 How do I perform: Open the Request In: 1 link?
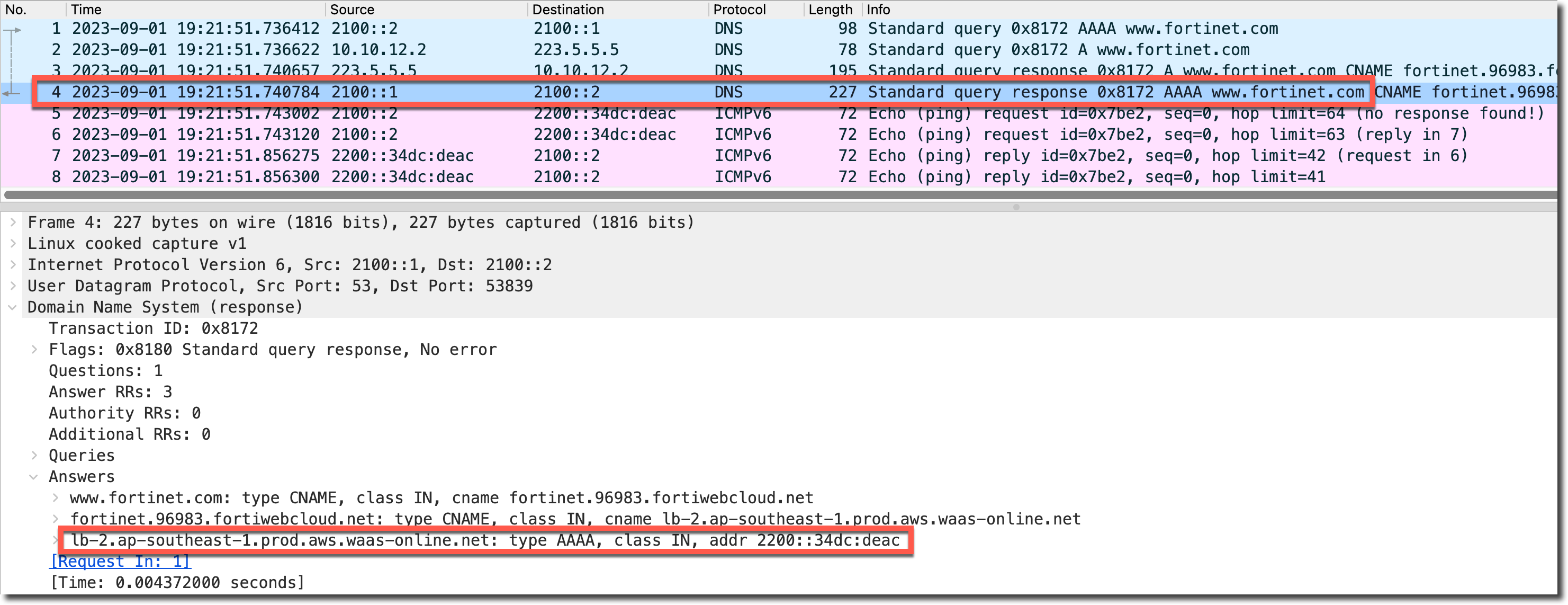(121, 561)
